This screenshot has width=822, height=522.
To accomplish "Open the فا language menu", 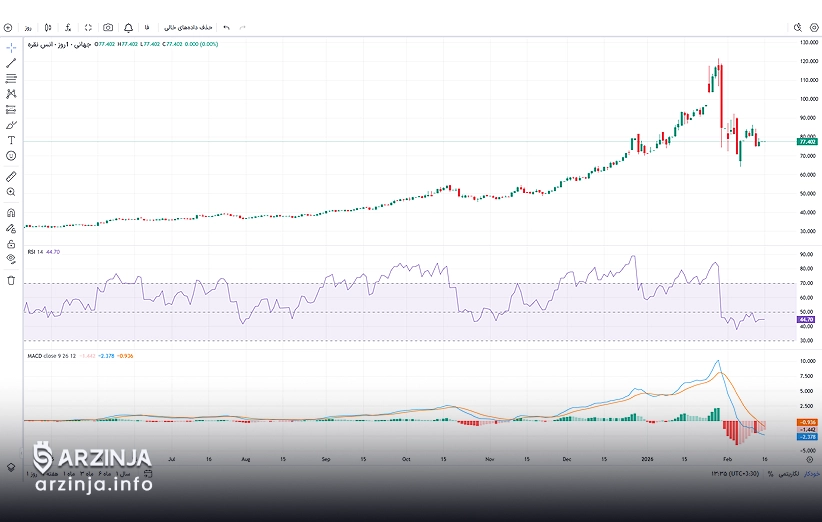I will point(147,27).
